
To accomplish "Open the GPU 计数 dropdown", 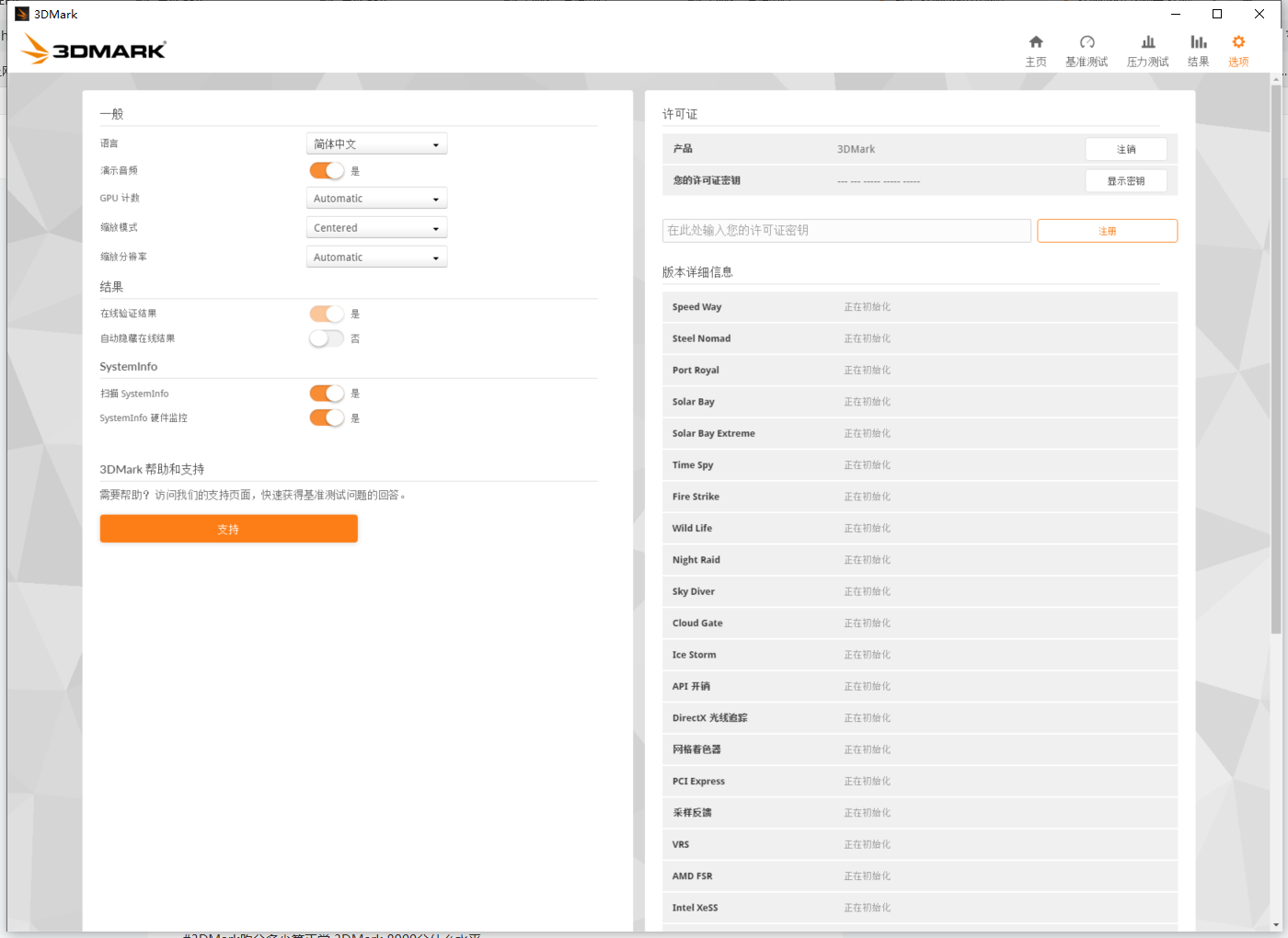I will [376, 199].
